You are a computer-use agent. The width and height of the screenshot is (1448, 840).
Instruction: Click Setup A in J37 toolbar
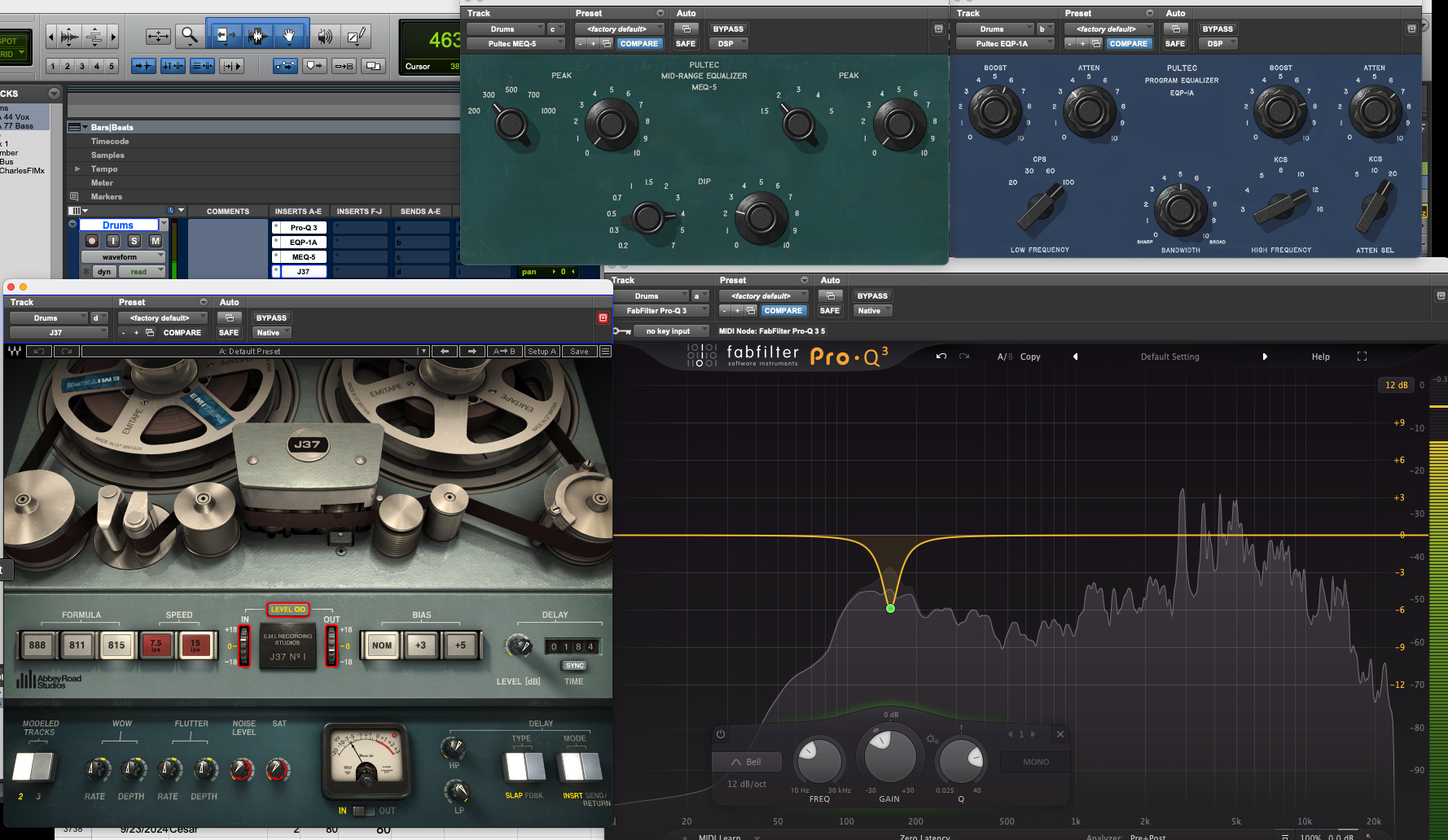click(542, 352)
